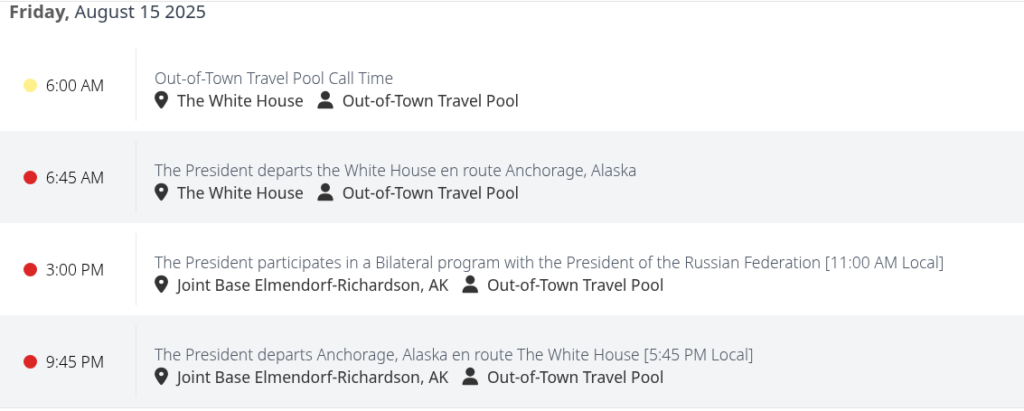
Task: Click the red status dot at 6:45 AM
Action: (x=30, y=178)
